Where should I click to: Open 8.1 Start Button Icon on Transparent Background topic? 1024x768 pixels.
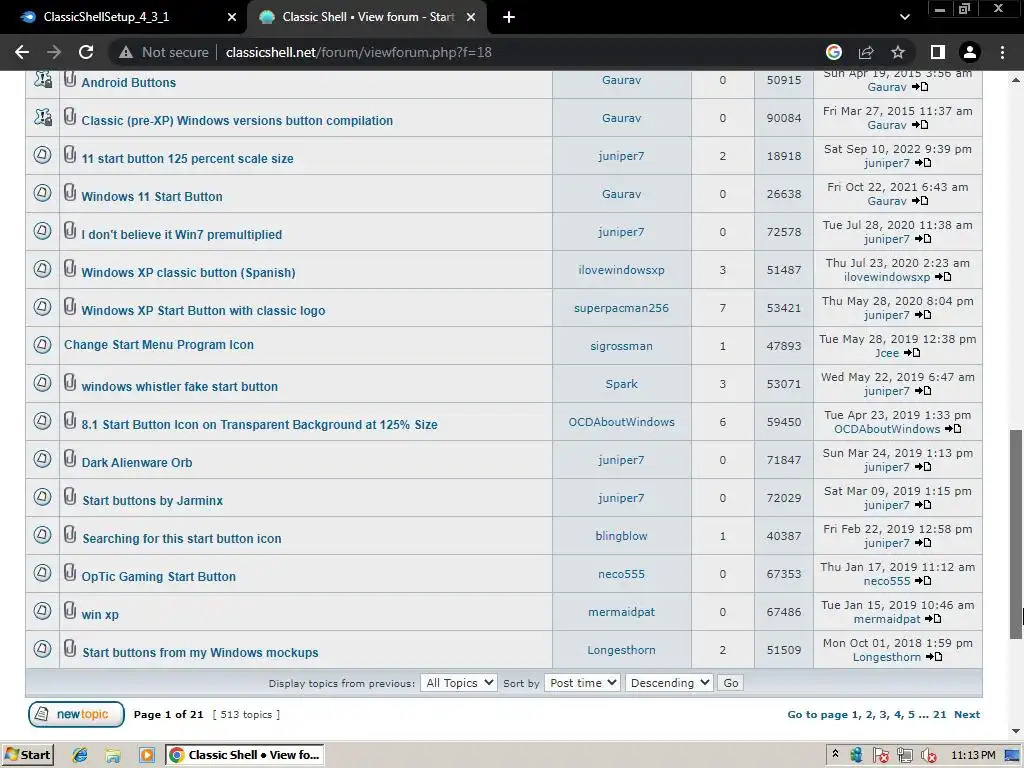pos(259,424)
